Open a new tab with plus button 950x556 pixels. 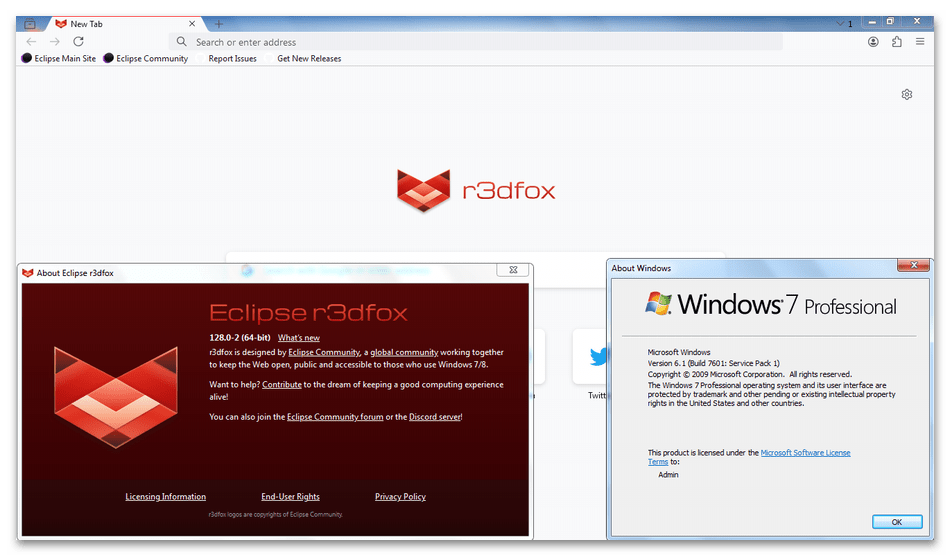[219, 24]
